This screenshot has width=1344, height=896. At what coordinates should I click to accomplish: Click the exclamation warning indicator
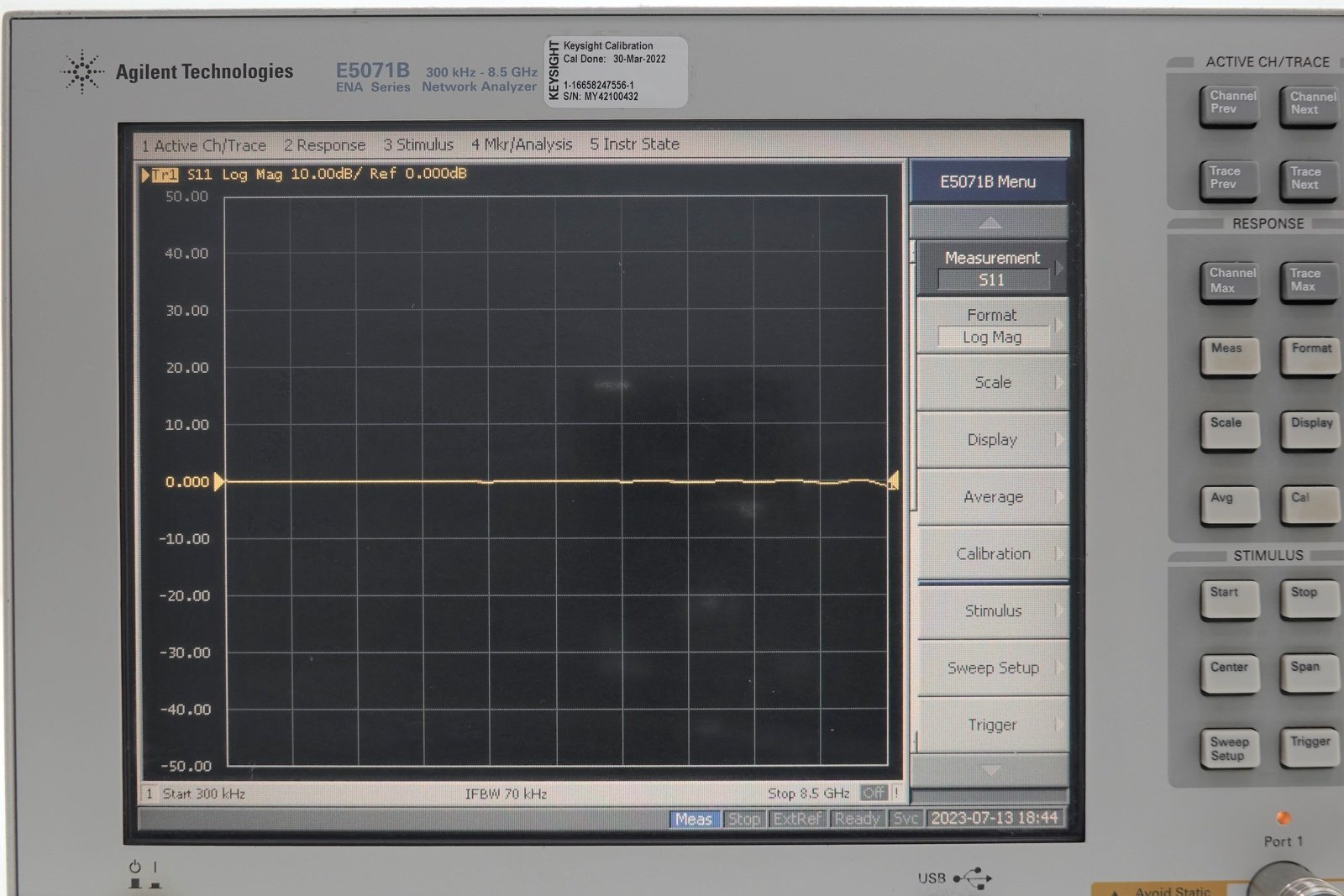pos(896,793)
